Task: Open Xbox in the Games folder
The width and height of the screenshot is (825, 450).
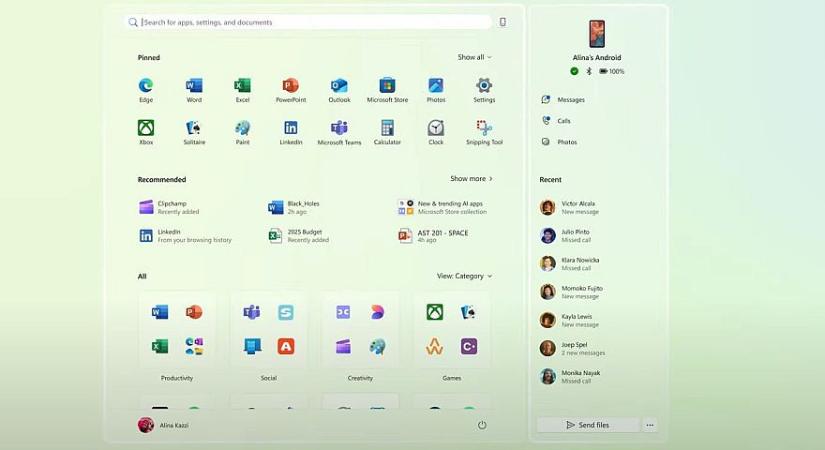Action: [x=435, y=312]
